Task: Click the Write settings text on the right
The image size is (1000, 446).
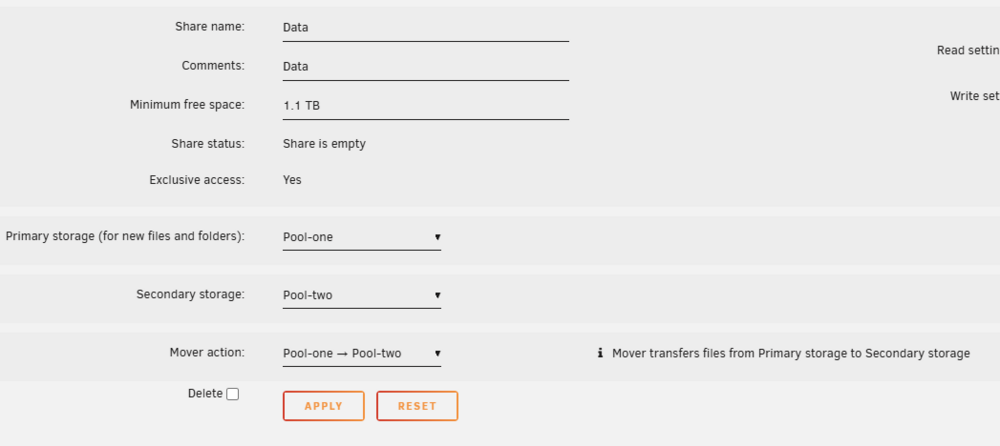Action: pyautogui.click(x=974, y=96)
